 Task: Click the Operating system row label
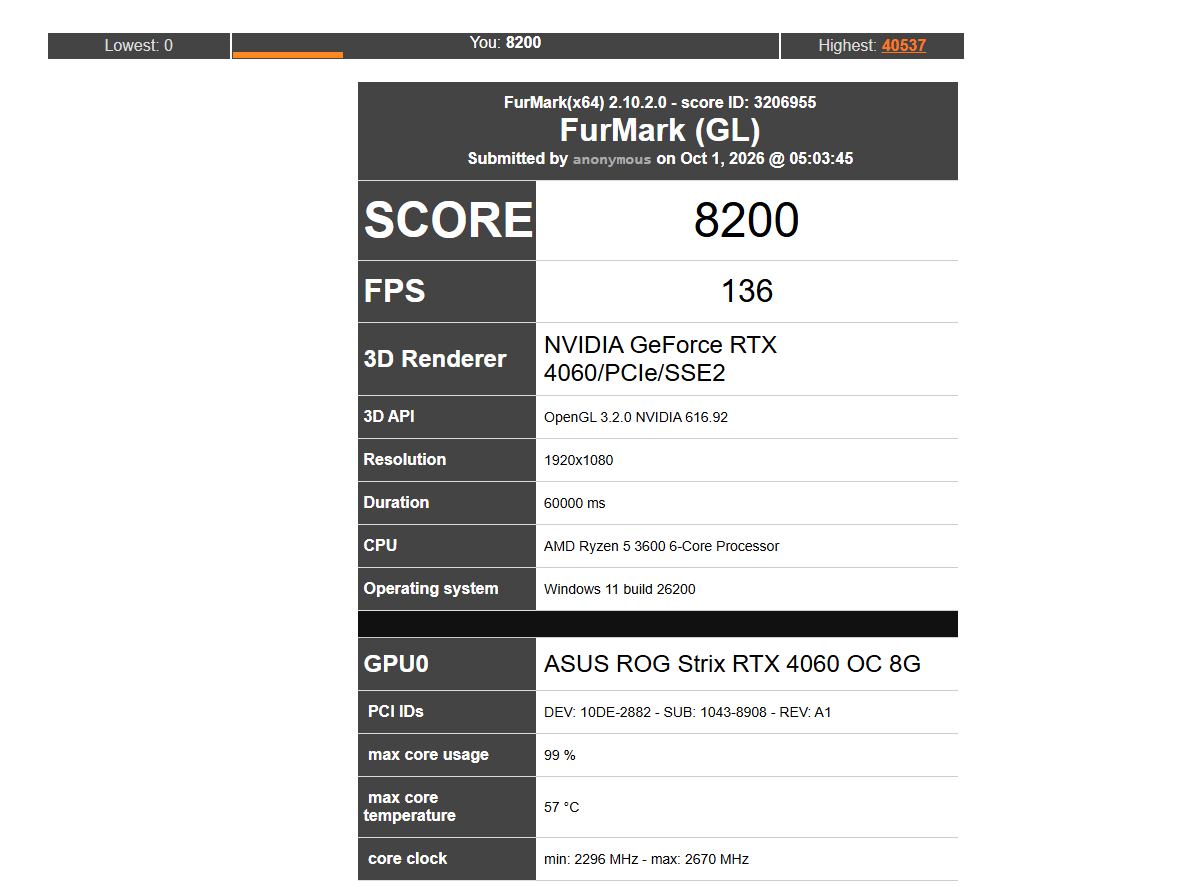[431, 589]
